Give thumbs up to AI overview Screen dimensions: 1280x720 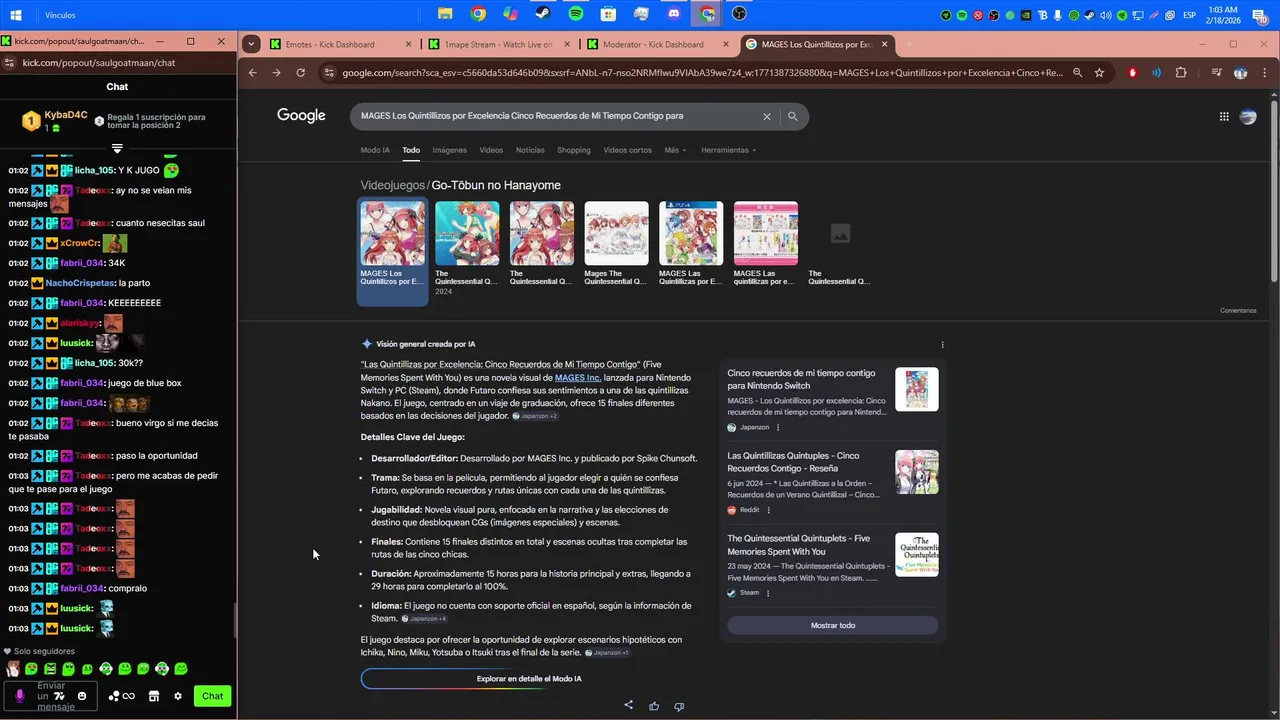coord(654,706)
